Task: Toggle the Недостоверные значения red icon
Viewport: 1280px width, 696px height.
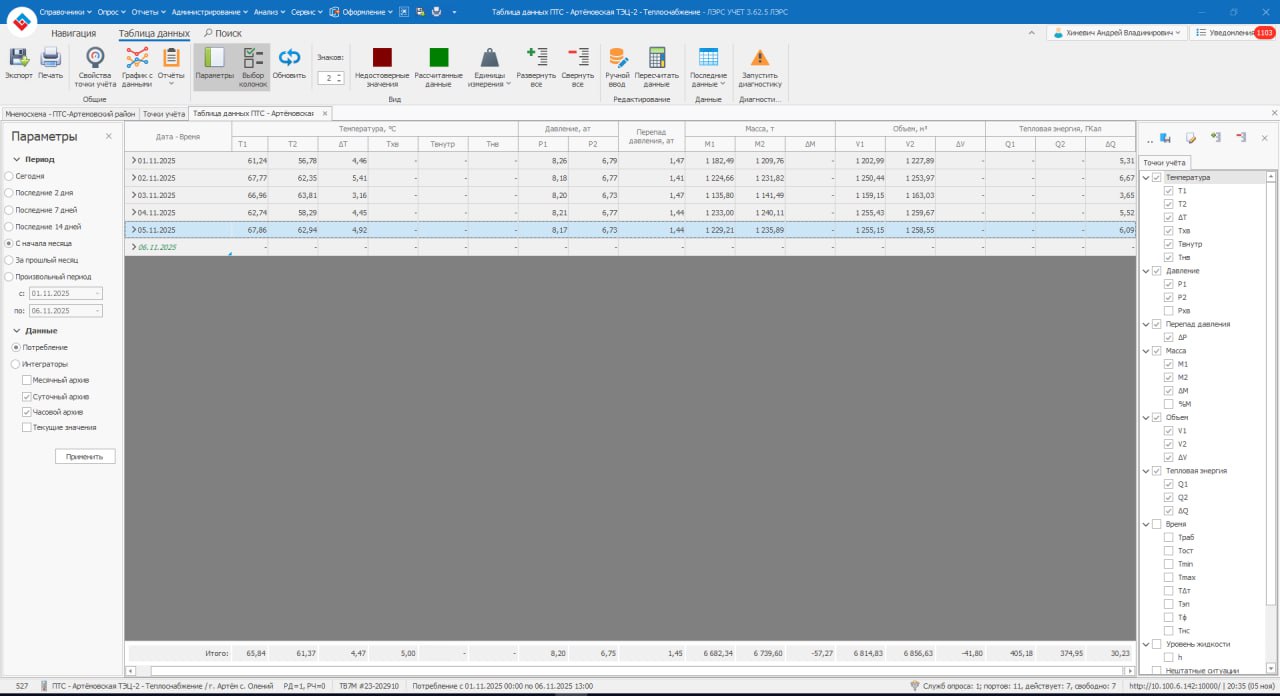Action: click(x=382, y=58)
